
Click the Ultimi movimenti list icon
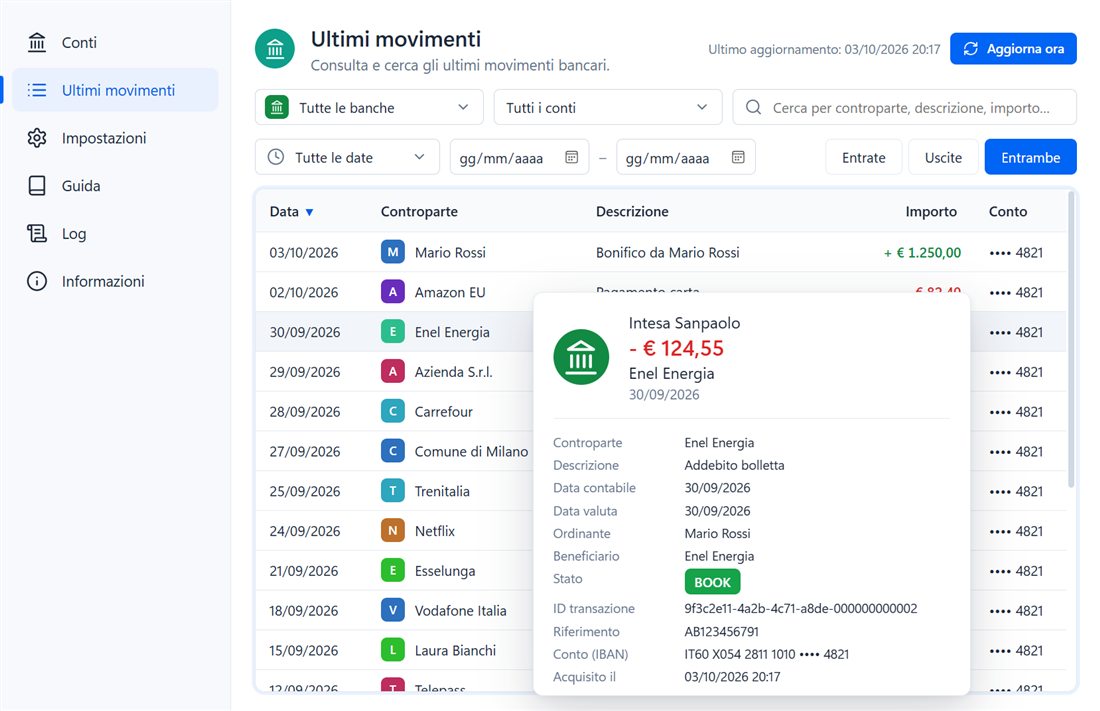(36, 91)
